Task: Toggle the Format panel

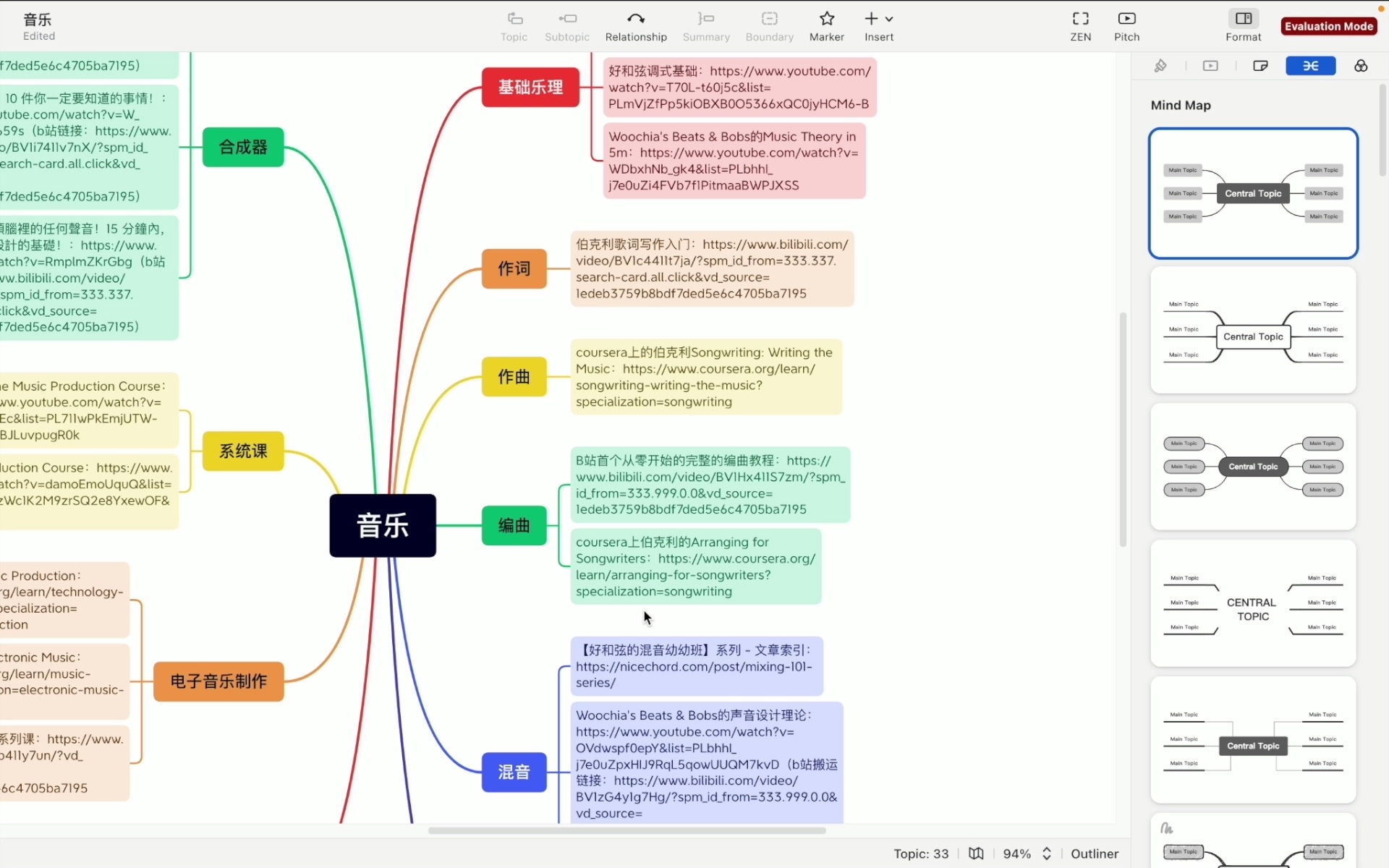Action: tap(1244, 27)
